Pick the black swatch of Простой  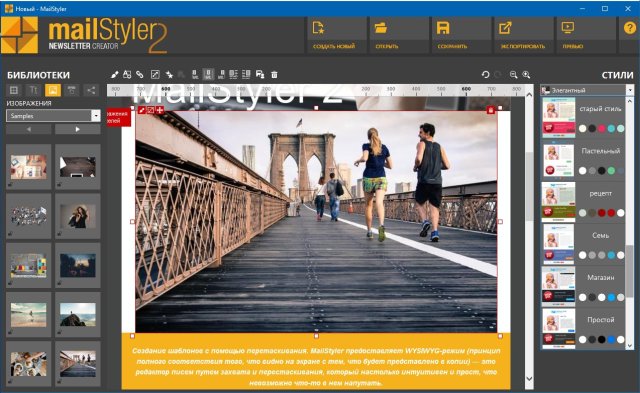[x=602, y=340]
